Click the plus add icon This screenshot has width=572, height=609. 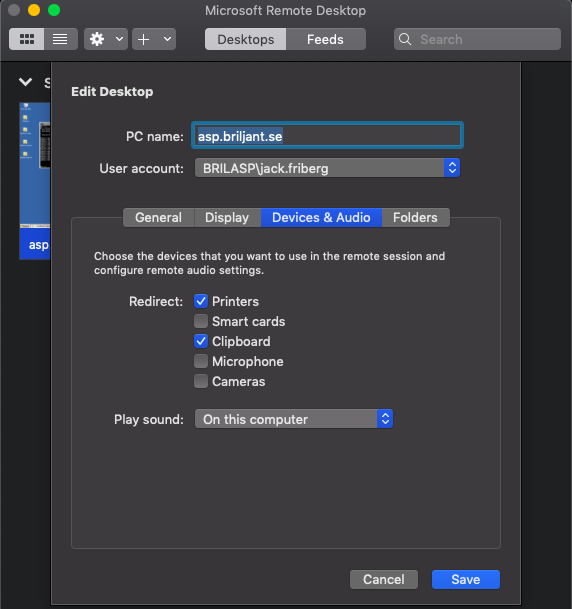[144, 39]
